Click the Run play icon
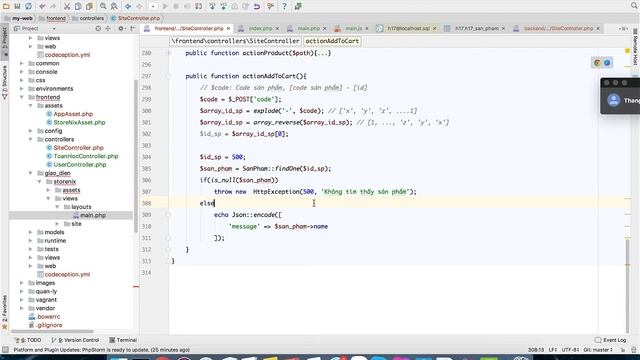The height and width of the screenshot is (360, 640). [x=165, y=6]
